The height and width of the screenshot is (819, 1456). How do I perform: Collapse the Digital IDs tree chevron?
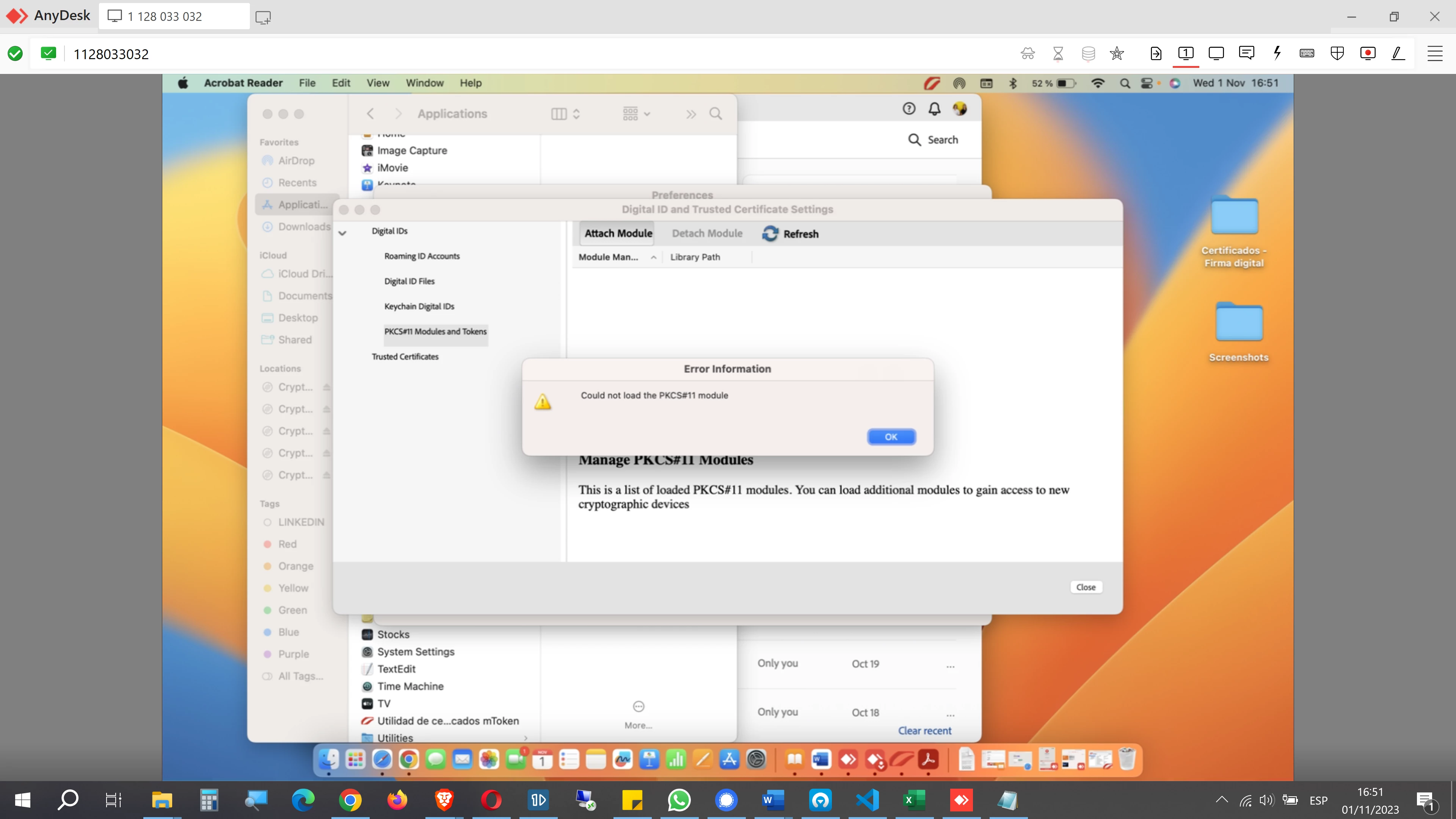[342, 232]
